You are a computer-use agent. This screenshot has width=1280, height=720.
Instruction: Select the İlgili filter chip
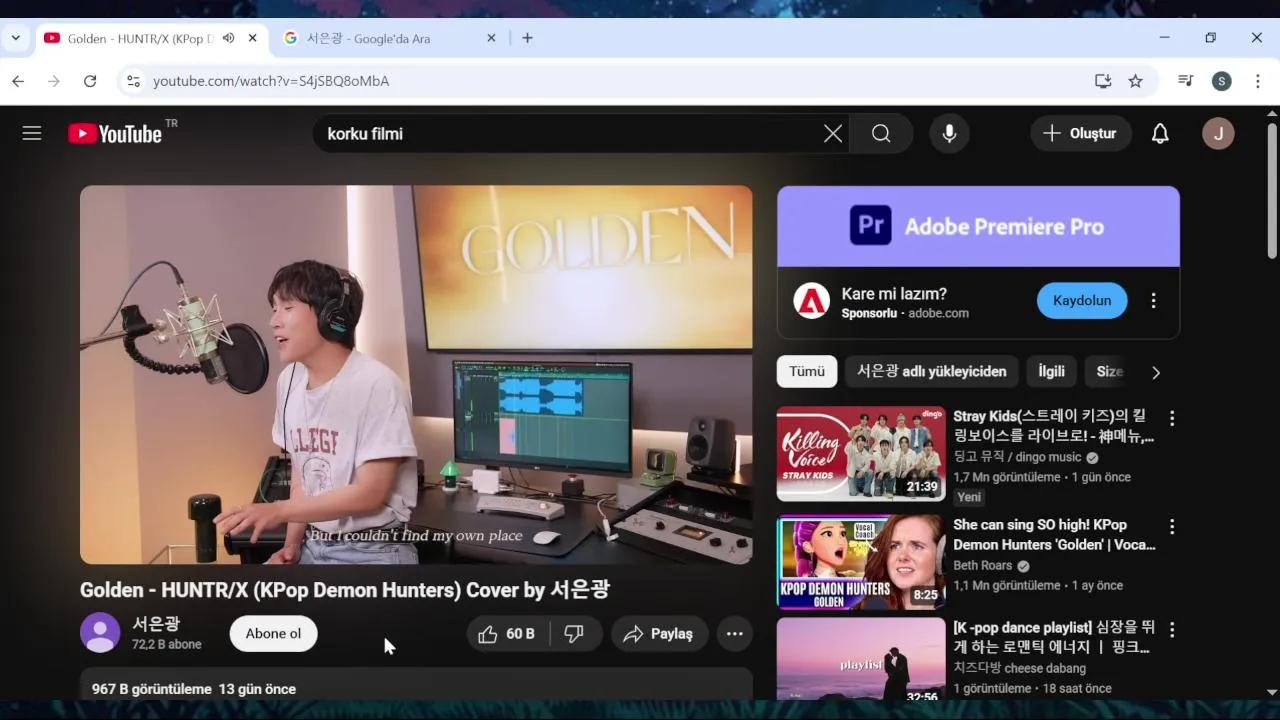(1051, 371)
